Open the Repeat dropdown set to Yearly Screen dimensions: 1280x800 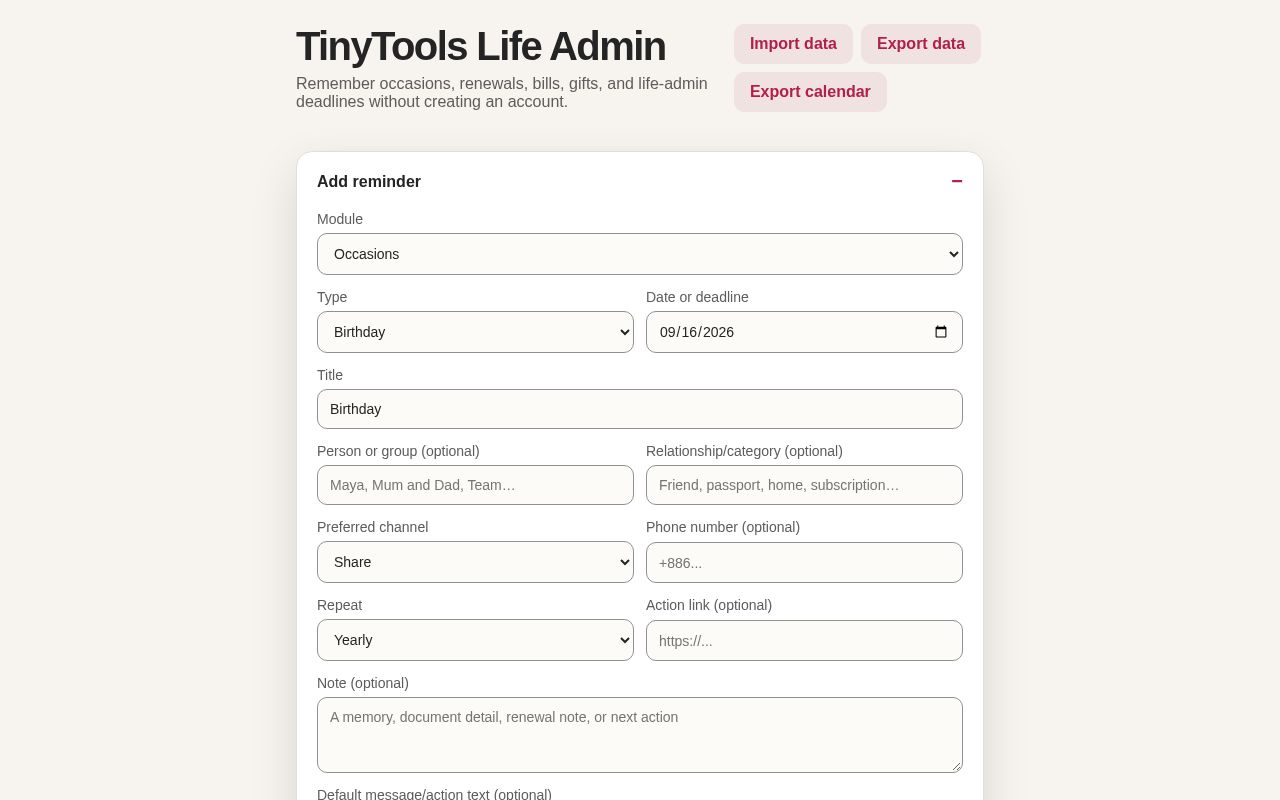click(x=475, y=640)
